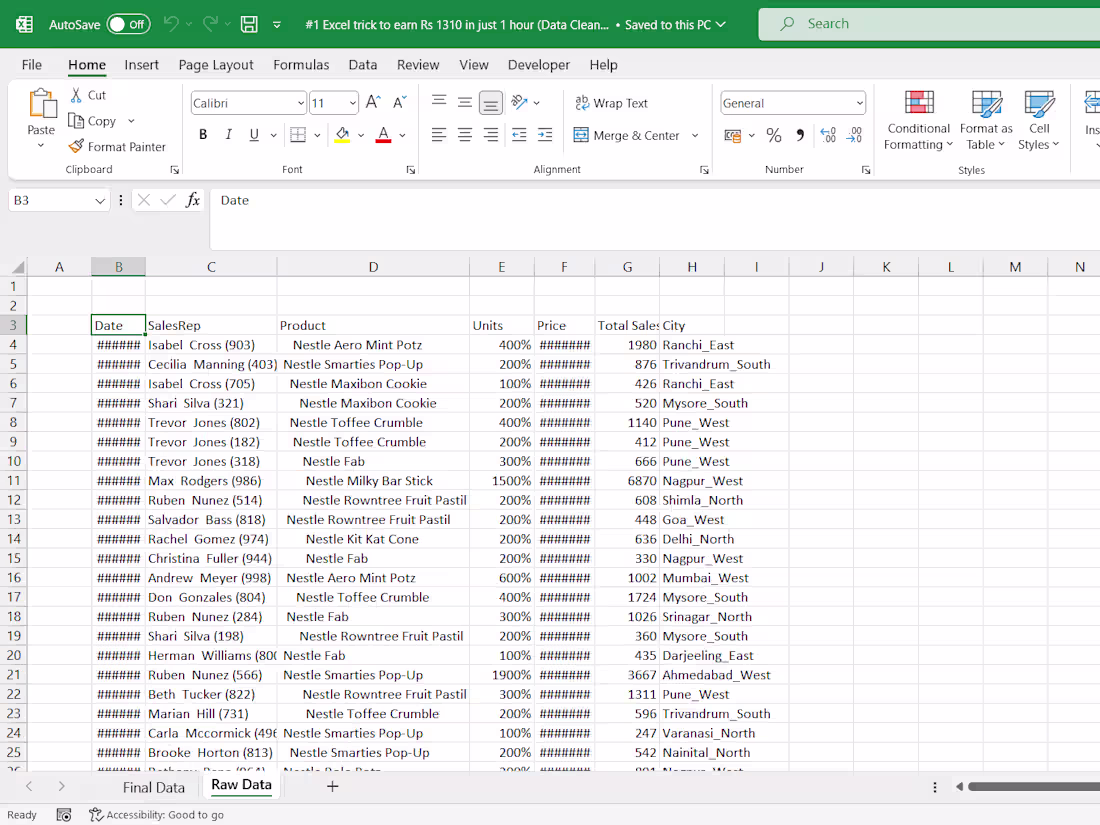The height and width of the screenshot is (825, 1100).
Task: Apply Percent Style number format
Action: (x=773, y=132)
